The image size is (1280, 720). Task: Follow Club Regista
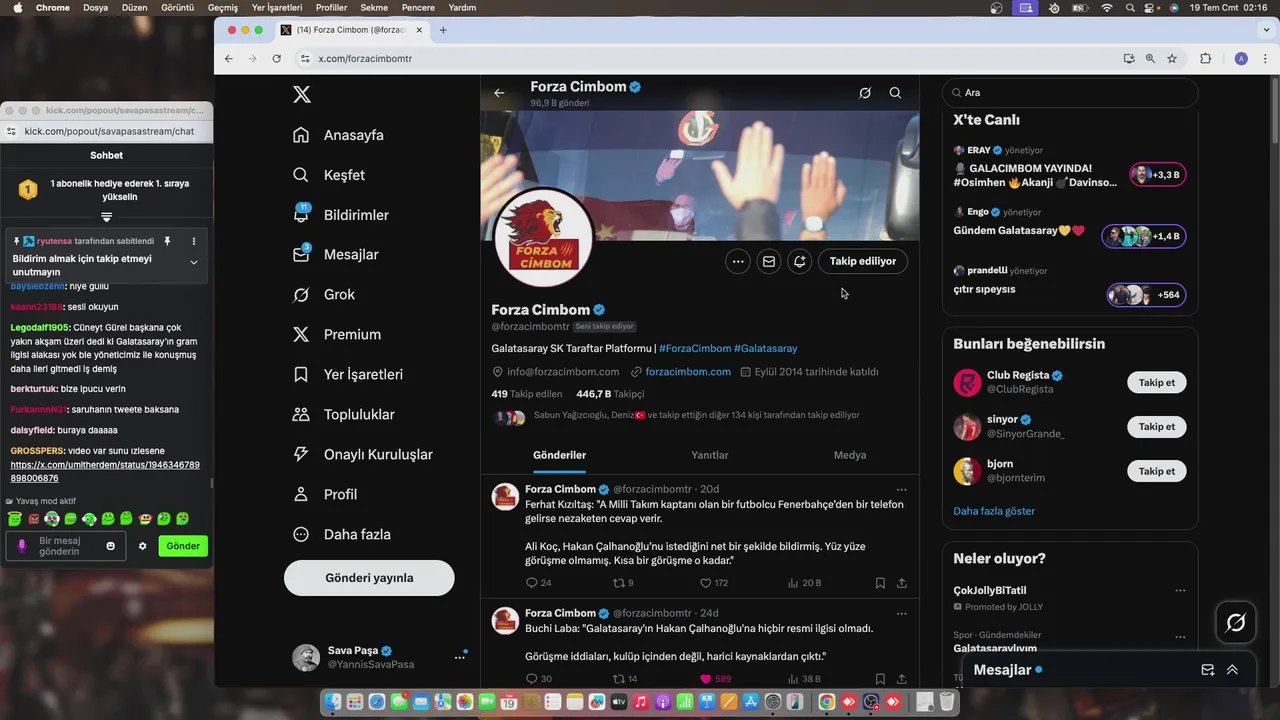tap(1157, 383)
